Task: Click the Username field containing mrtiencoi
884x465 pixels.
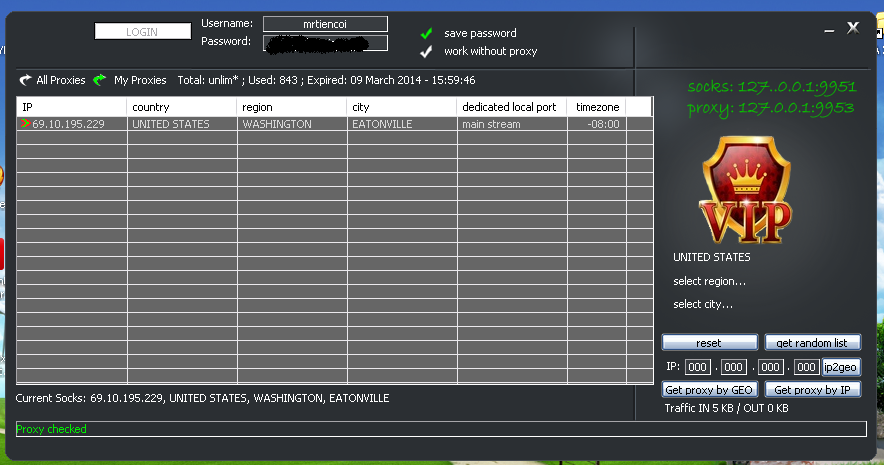Action: (325, 24)
